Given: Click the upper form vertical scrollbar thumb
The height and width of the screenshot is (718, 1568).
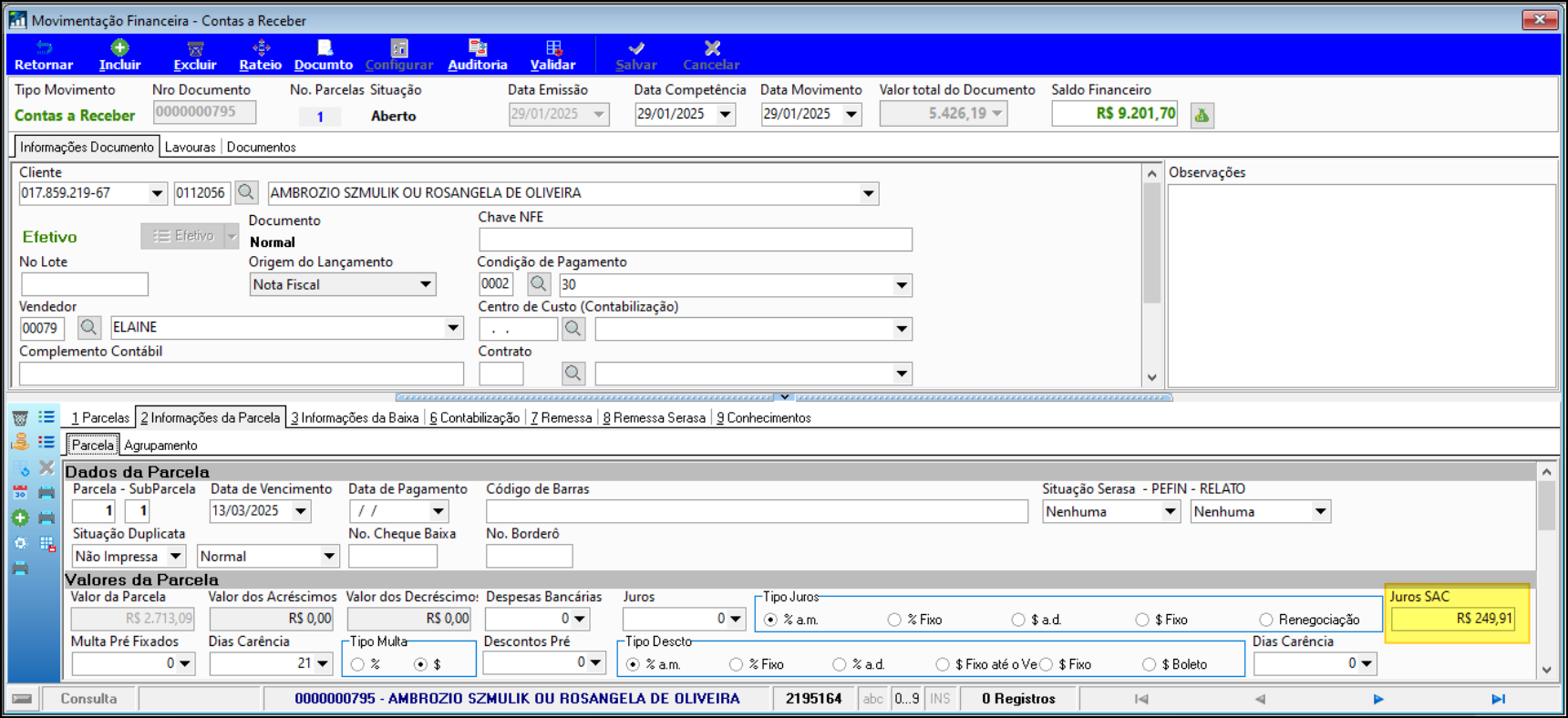Looking at the screenshot, I should click(x=1151, y=243).
